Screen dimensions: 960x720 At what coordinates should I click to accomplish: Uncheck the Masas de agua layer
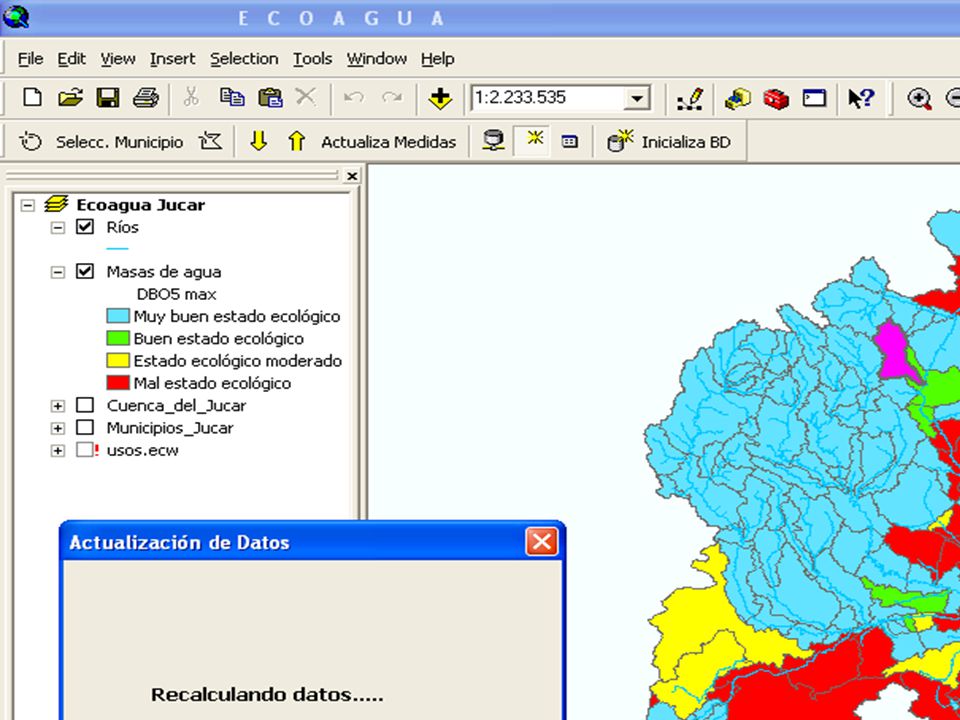coord(84,271)
